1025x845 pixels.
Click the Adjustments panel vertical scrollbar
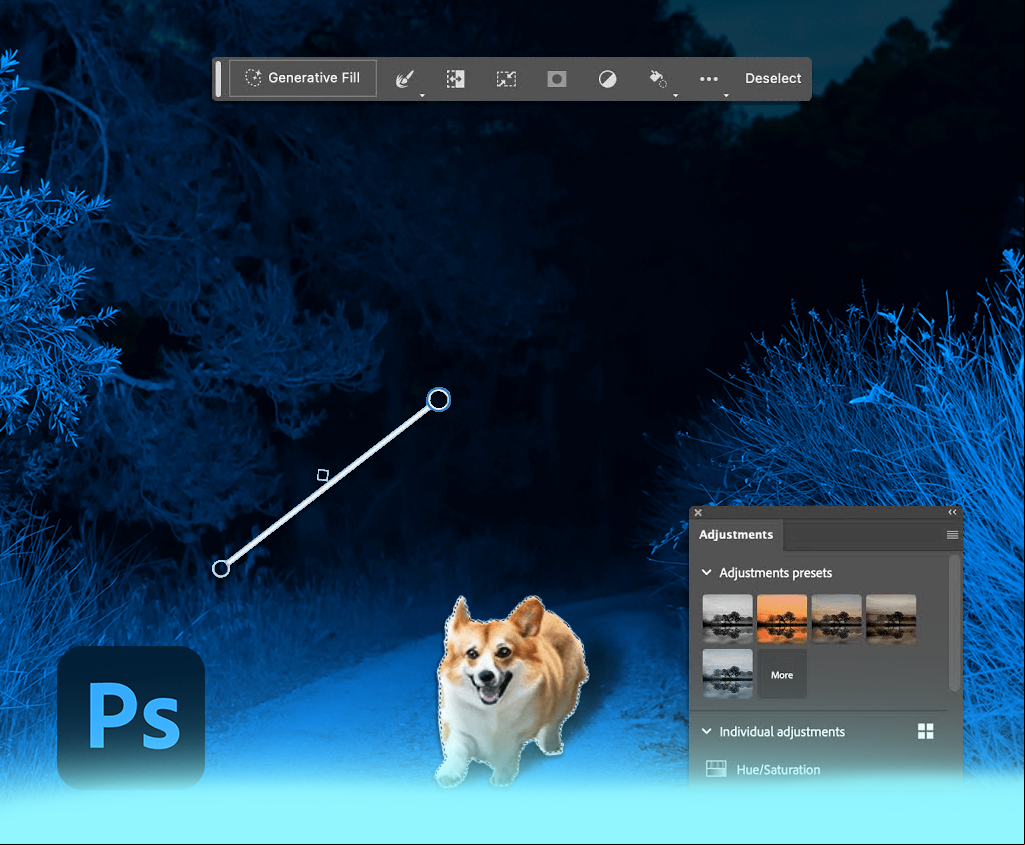click(x=954, y=622)
